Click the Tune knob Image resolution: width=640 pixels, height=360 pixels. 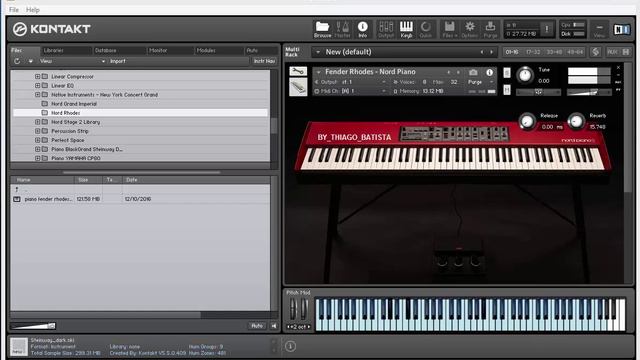pyautogui.click(x=525, y=75)
